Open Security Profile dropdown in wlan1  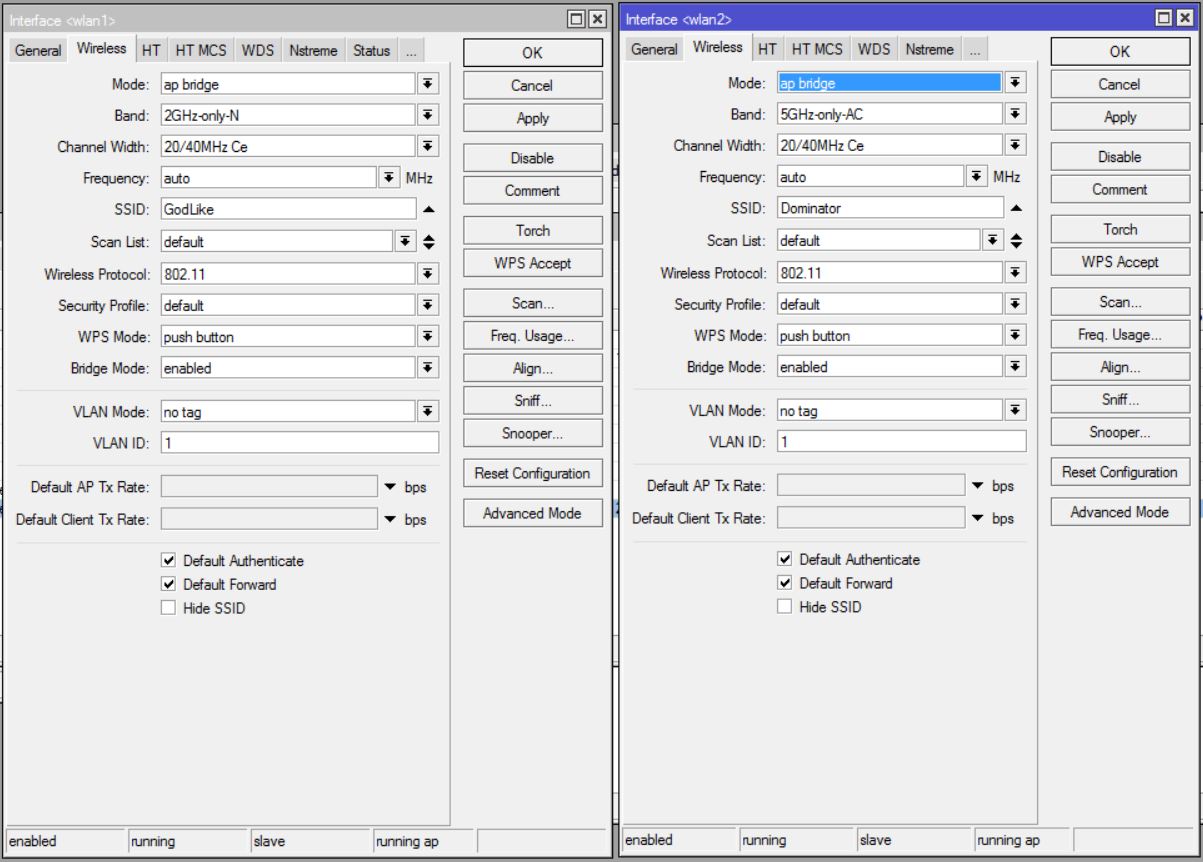(x=428, y=305)
